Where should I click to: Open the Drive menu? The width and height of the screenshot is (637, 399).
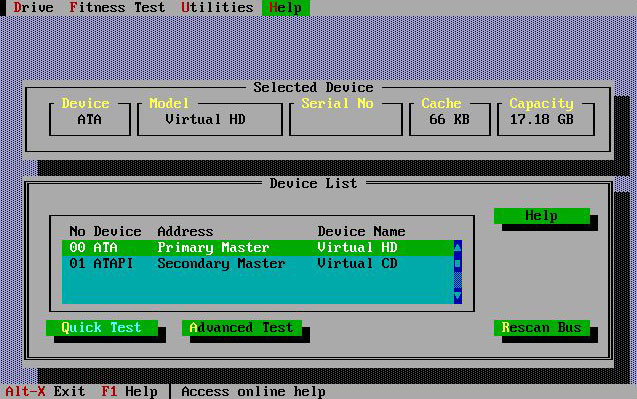(33, 7)
